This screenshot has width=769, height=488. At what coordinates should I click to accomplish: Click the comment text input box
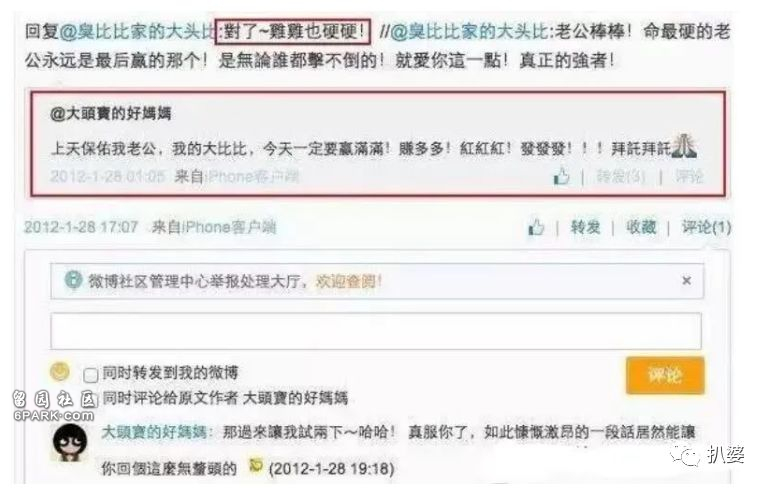(376, 331)
